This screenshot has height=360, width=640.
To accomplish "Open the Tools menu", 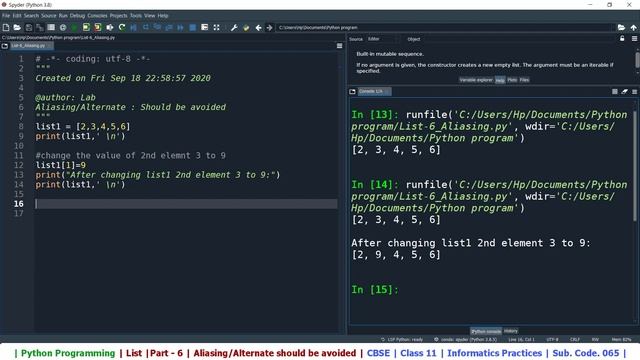I will tap(136, 16).
